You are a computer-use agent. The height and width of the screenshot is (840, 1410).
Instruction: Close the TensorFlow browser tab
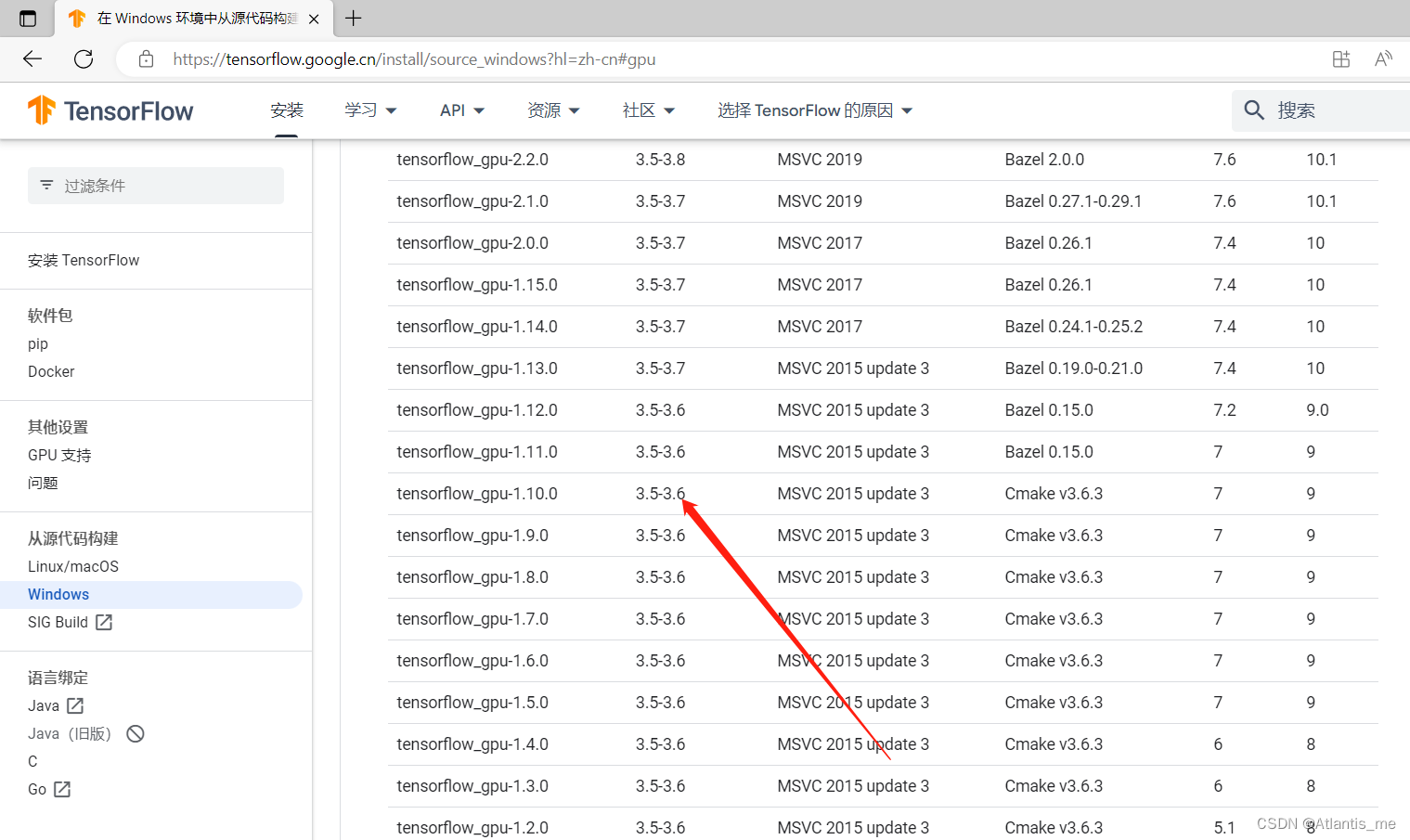point(314,19)
